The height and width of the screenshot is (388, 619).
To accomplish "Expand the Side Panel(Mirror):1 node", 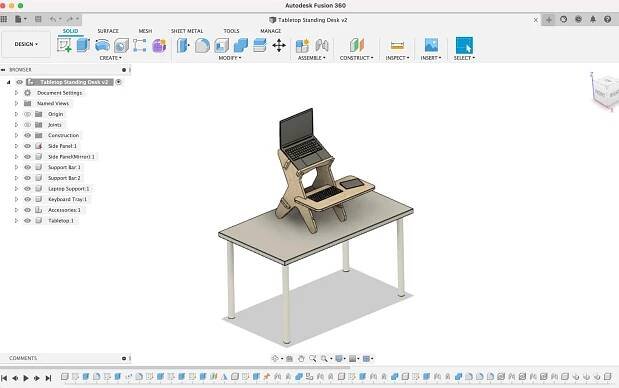I will [x=16, y=157].
